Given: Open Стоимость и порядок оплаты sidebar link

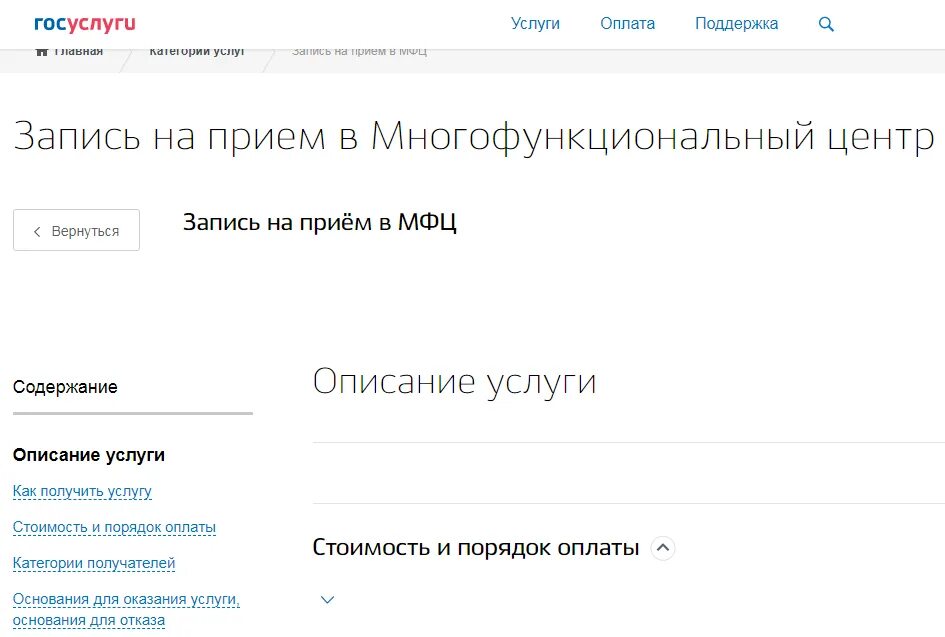Looking at the screenshot, I should [114, 527].
